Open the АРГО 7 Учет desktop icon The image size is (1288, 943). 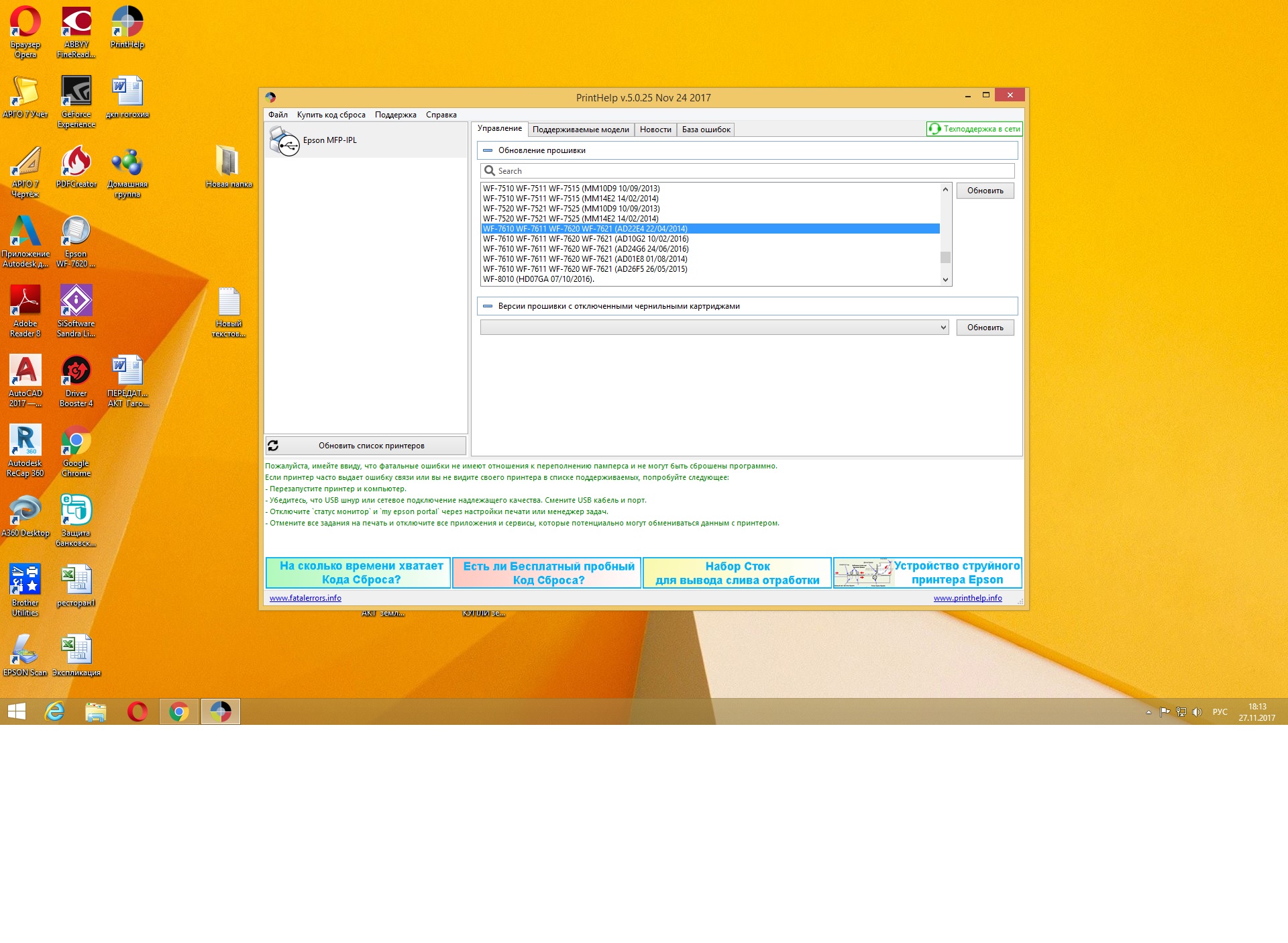tap(25, 97)
